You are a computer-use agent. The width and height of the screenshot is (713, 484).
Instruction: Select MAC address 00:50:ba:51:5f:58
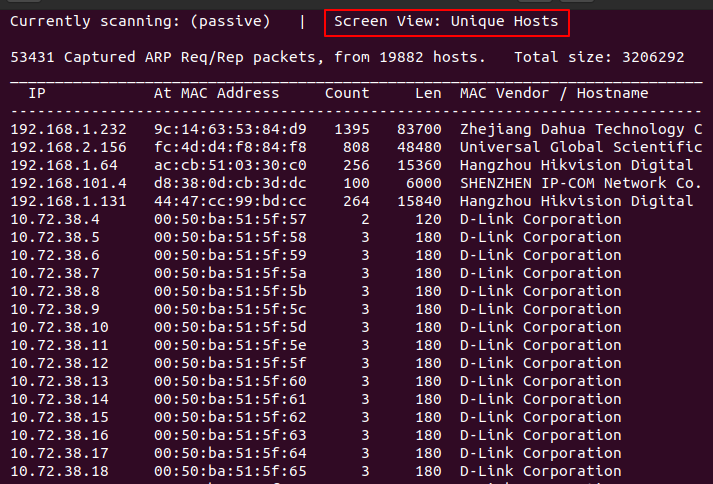pyautogui.click(x=230, y=237)
